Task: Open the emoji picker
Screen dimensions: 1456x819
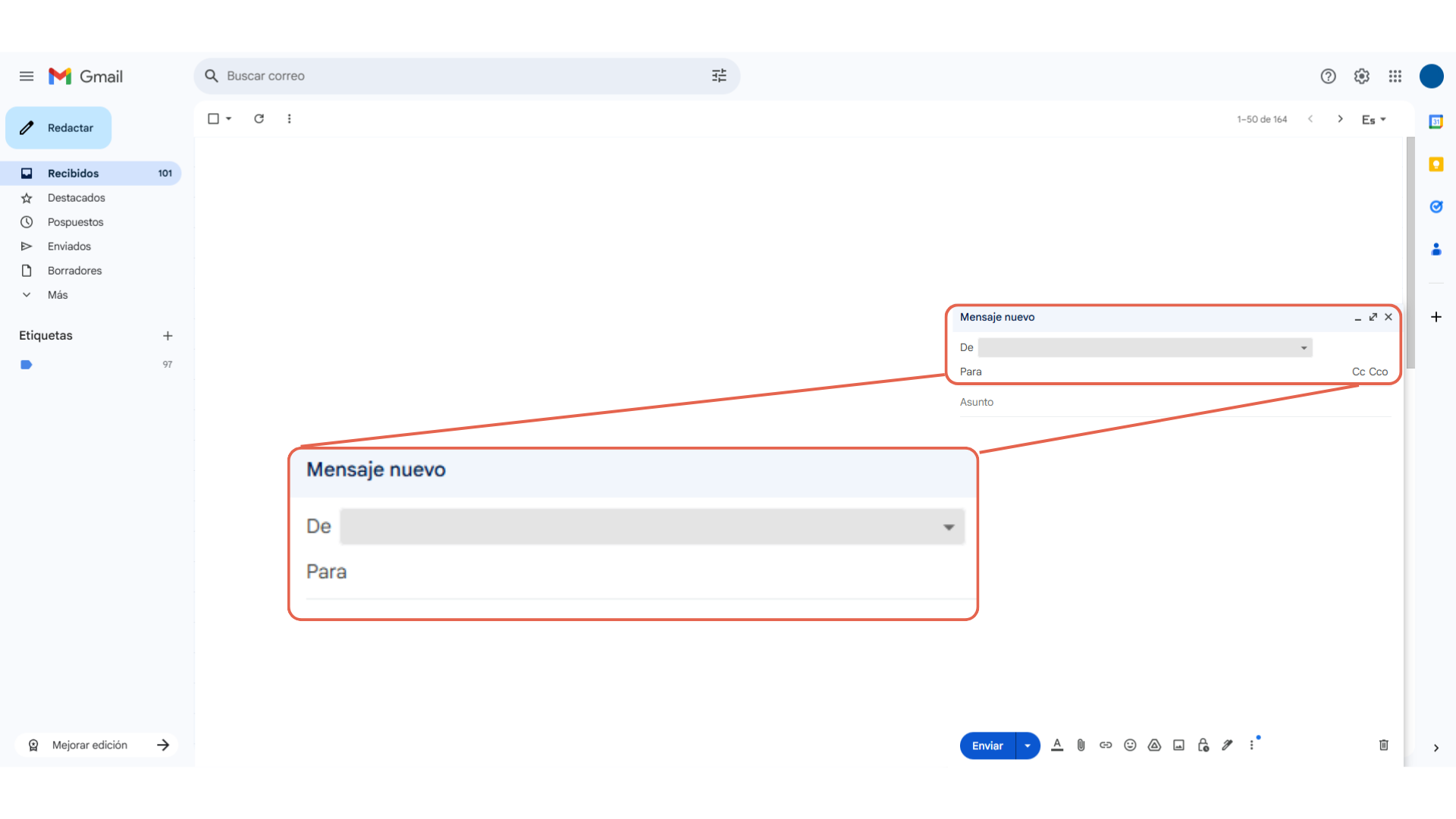Action: point(1130,745)
